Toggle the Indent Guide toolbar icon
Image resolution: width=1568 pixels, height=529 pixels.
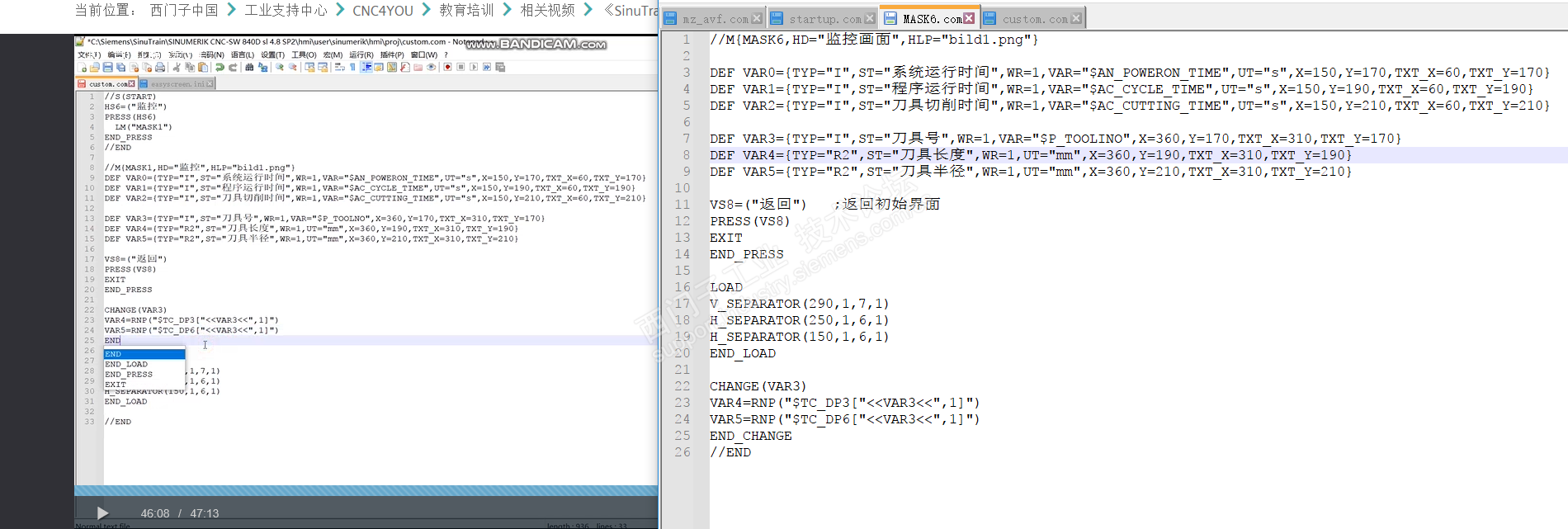(366, 68)
